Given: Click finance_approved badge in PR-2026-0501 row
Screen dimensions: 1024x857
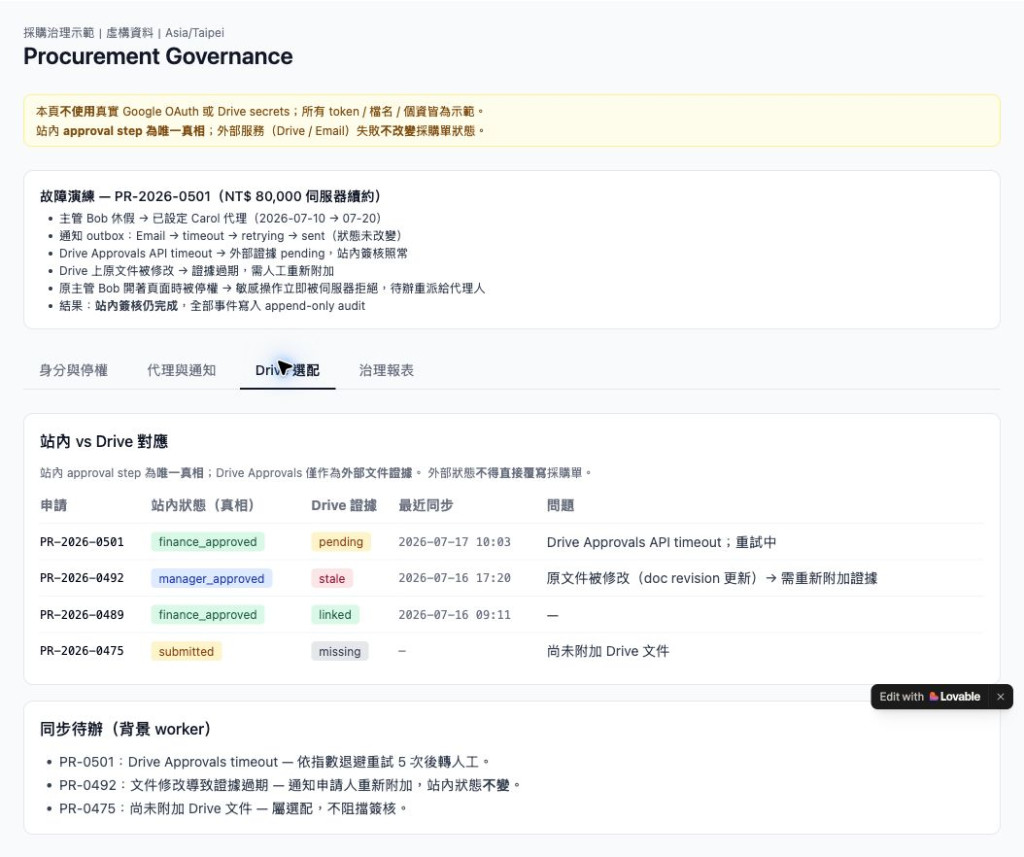Looking at the screenshot, I should [208, 542].
